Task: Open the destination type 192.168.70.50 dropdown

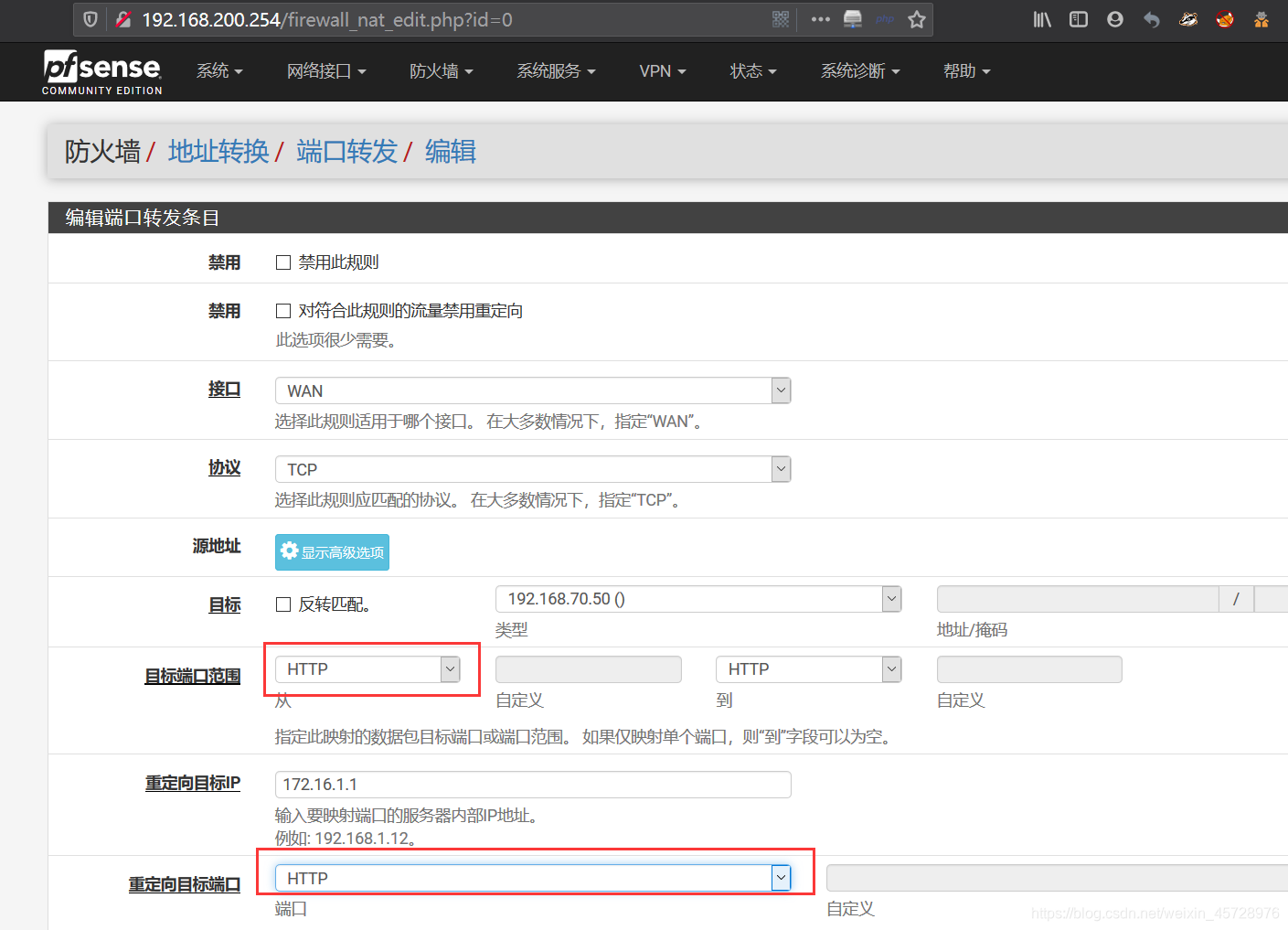Action: tap(698, 599)
